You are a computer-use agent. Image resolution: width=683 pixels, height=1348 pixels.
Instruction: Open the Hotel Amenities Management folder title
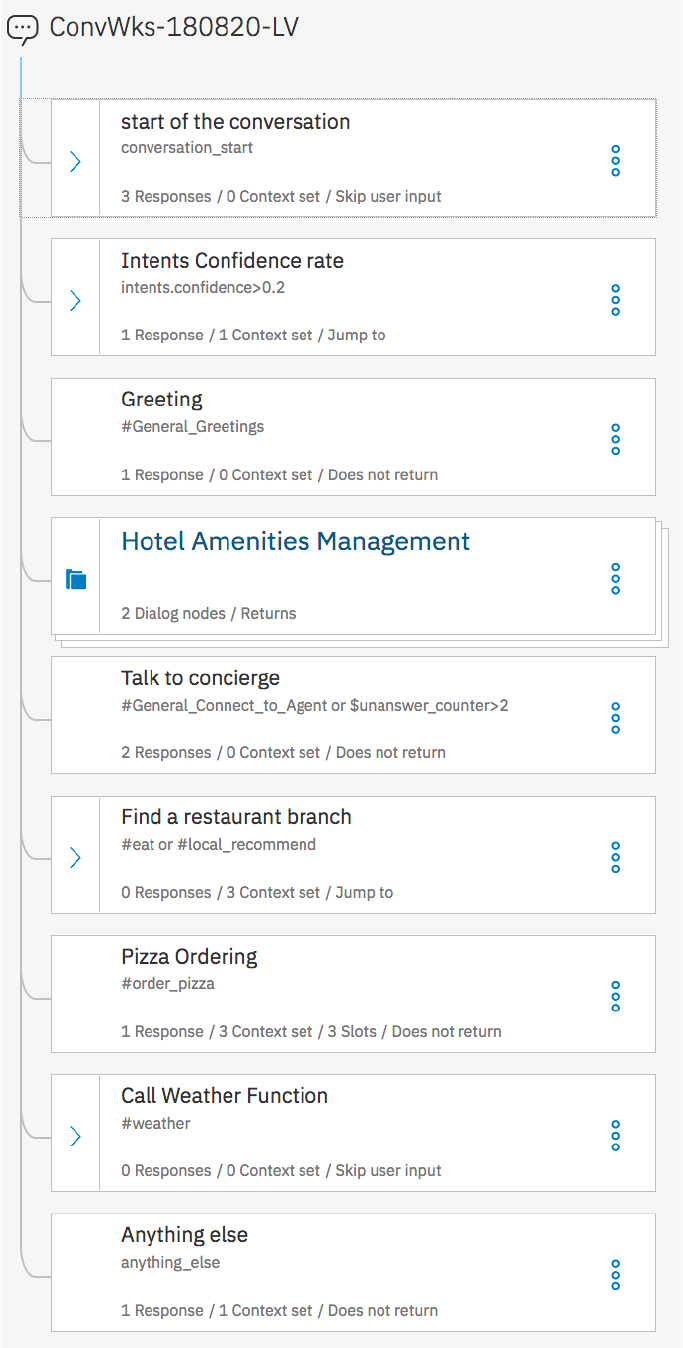[295, 542]
